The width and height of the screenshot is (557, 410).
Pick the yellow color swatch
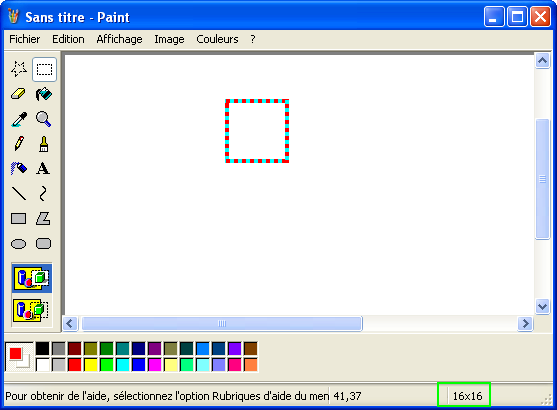[91, 365]
